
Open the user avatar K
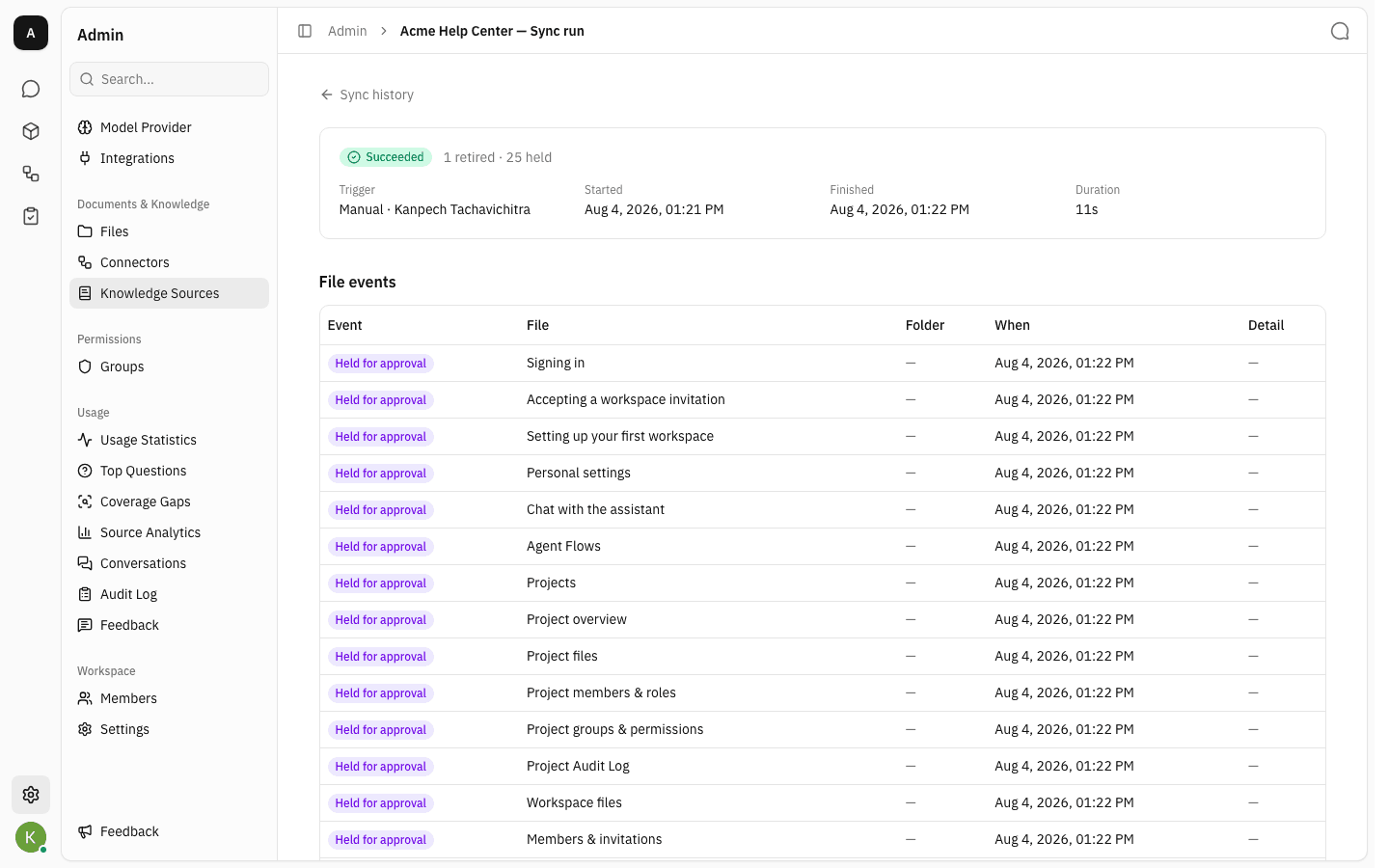31,837
